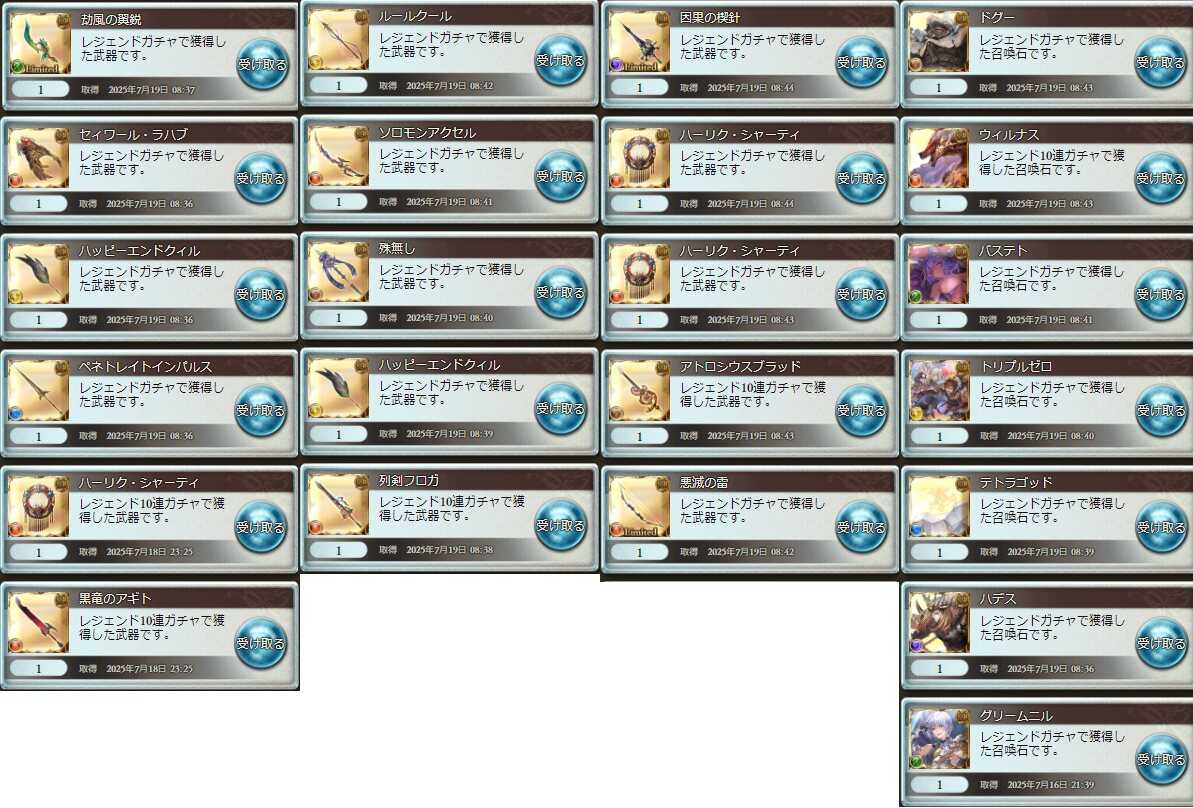The width and height of the screenshot is (1193, 808).
Task: Click the トリプルゼロ summon stone icon
Action: [939, 390]
